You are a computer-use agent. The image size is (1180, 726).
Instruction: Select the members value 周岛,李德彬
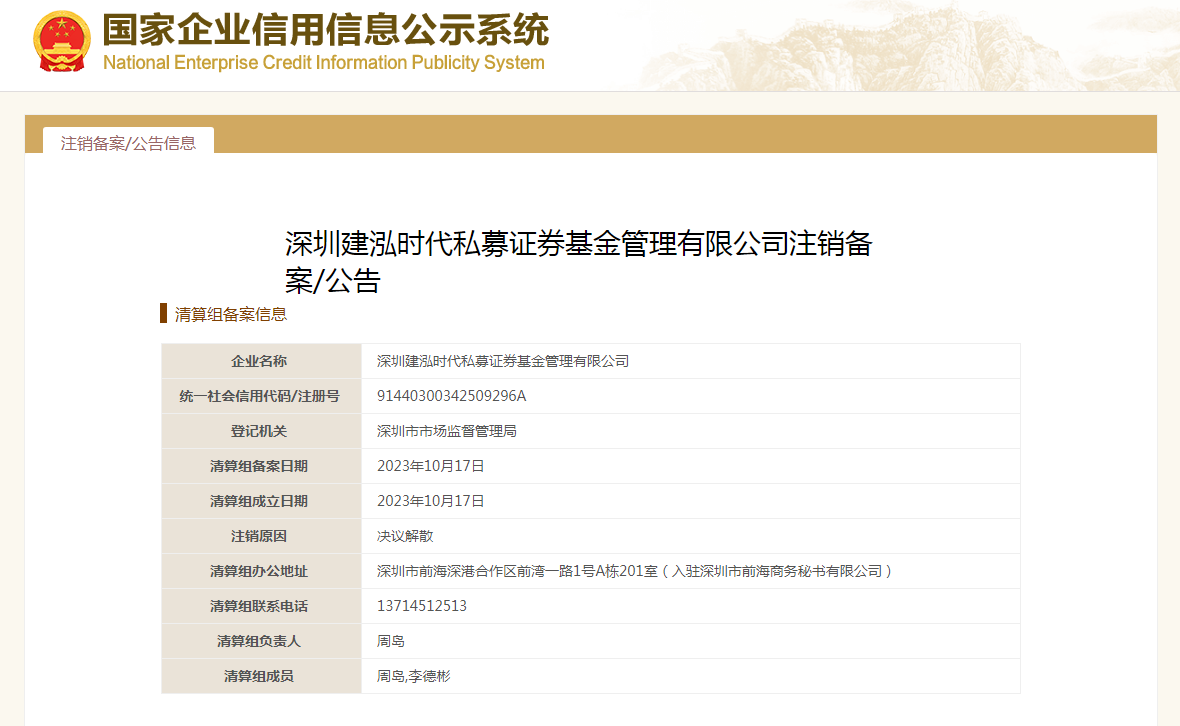[x=414, y=676]
